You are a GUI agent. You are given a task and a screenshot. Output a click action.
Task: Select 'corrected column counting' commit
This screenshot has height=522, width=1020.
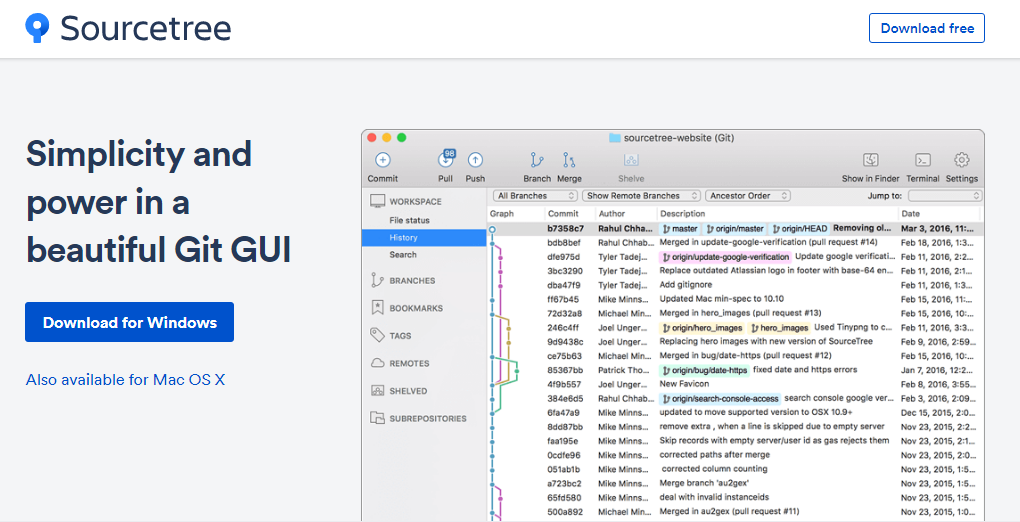735,469
